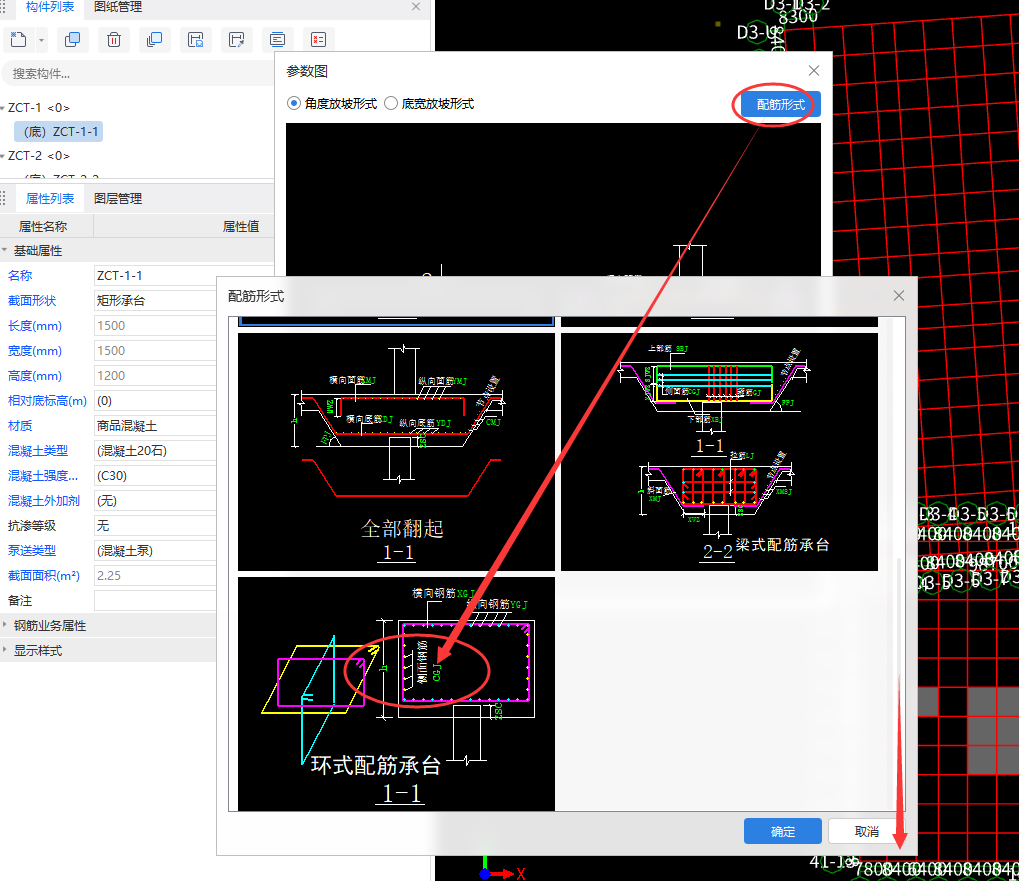Close the 配筋形式 dialog

click(x=899, y=296)
